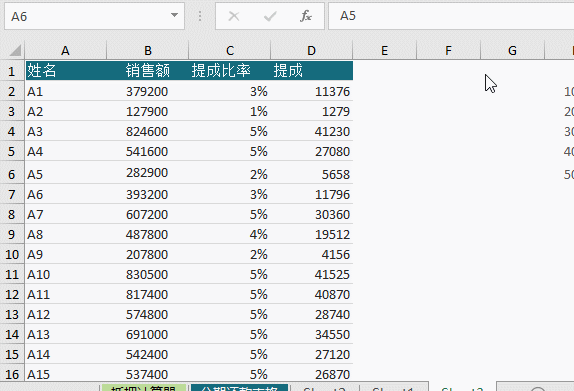This screenshot has width=574, height=391.
Task: Select column C header
Action: (230, 51)
